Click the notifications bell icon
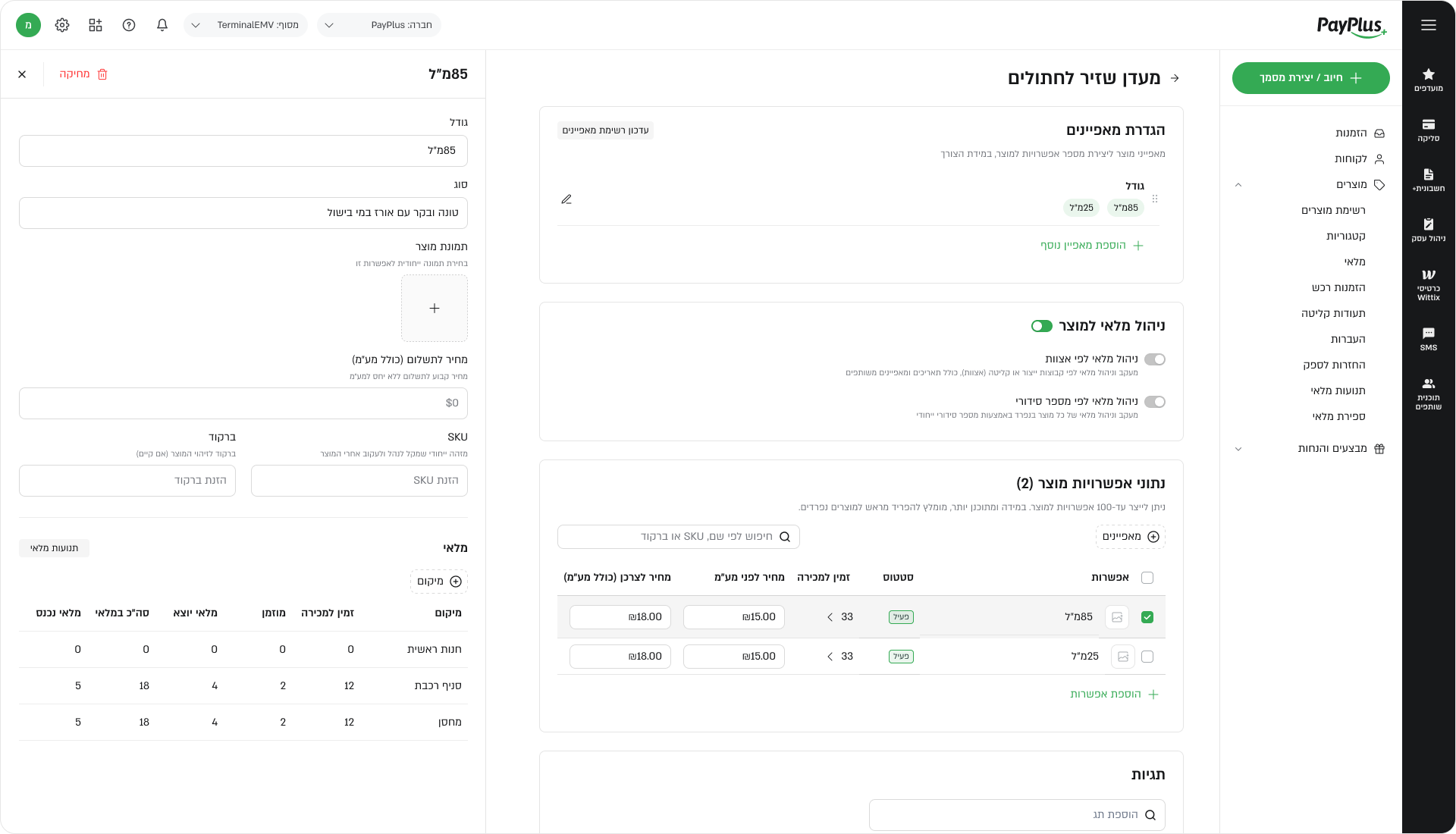The width and height of the screenshot is (1456, 834). pyautogui.click(x=162, y=25)
